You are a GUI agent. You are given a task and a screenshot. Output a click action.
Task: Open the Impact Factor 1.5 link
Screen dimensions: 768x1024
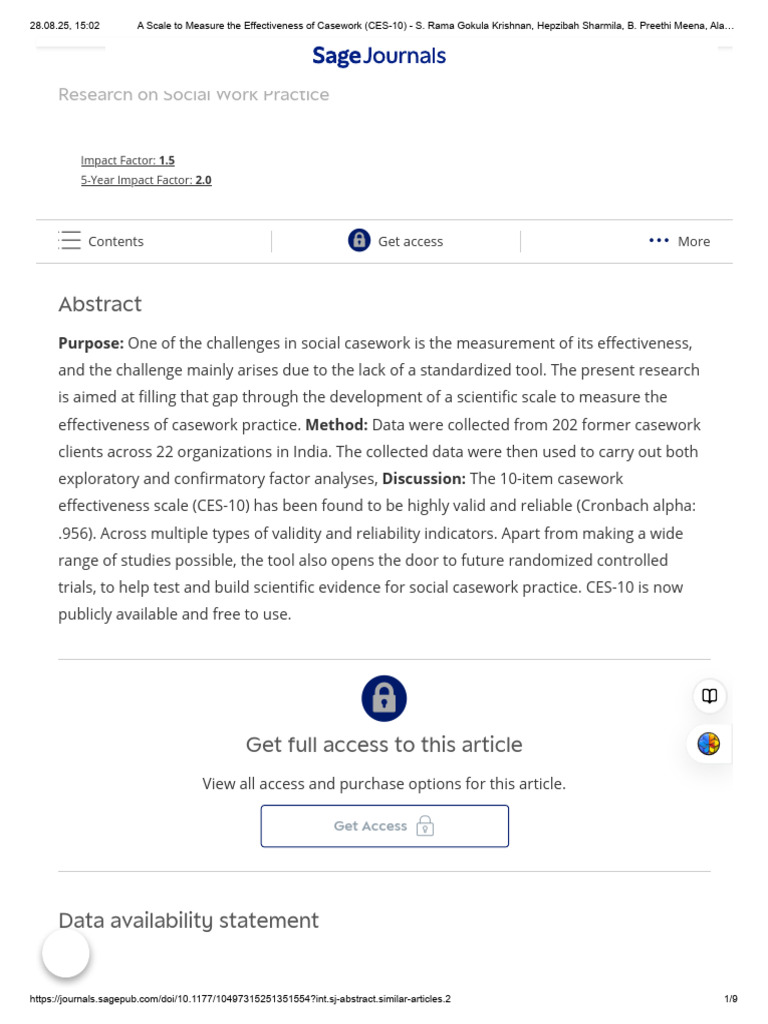pos(127,161)
